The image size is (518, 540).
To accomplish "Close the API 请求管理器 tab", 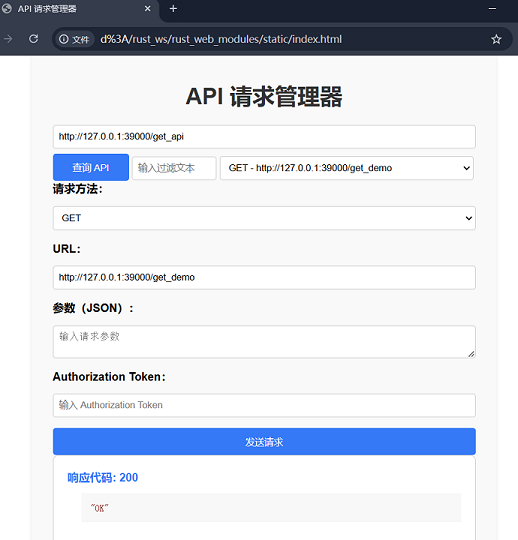I will (x=147, y=9).
